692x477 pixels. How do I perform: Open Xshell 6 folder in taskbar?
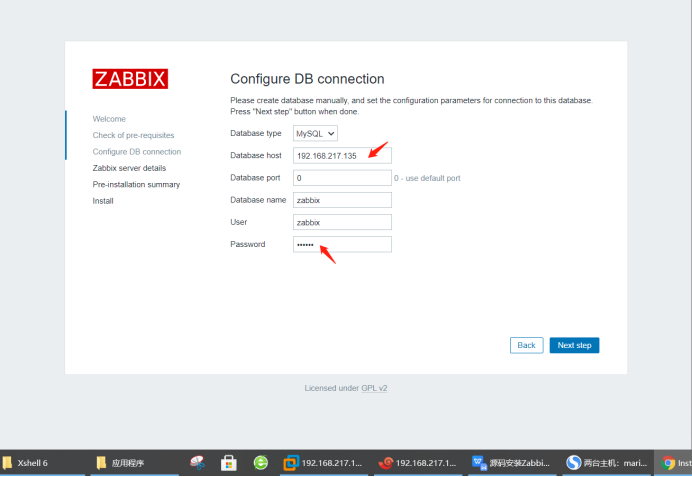click(26, 463)
